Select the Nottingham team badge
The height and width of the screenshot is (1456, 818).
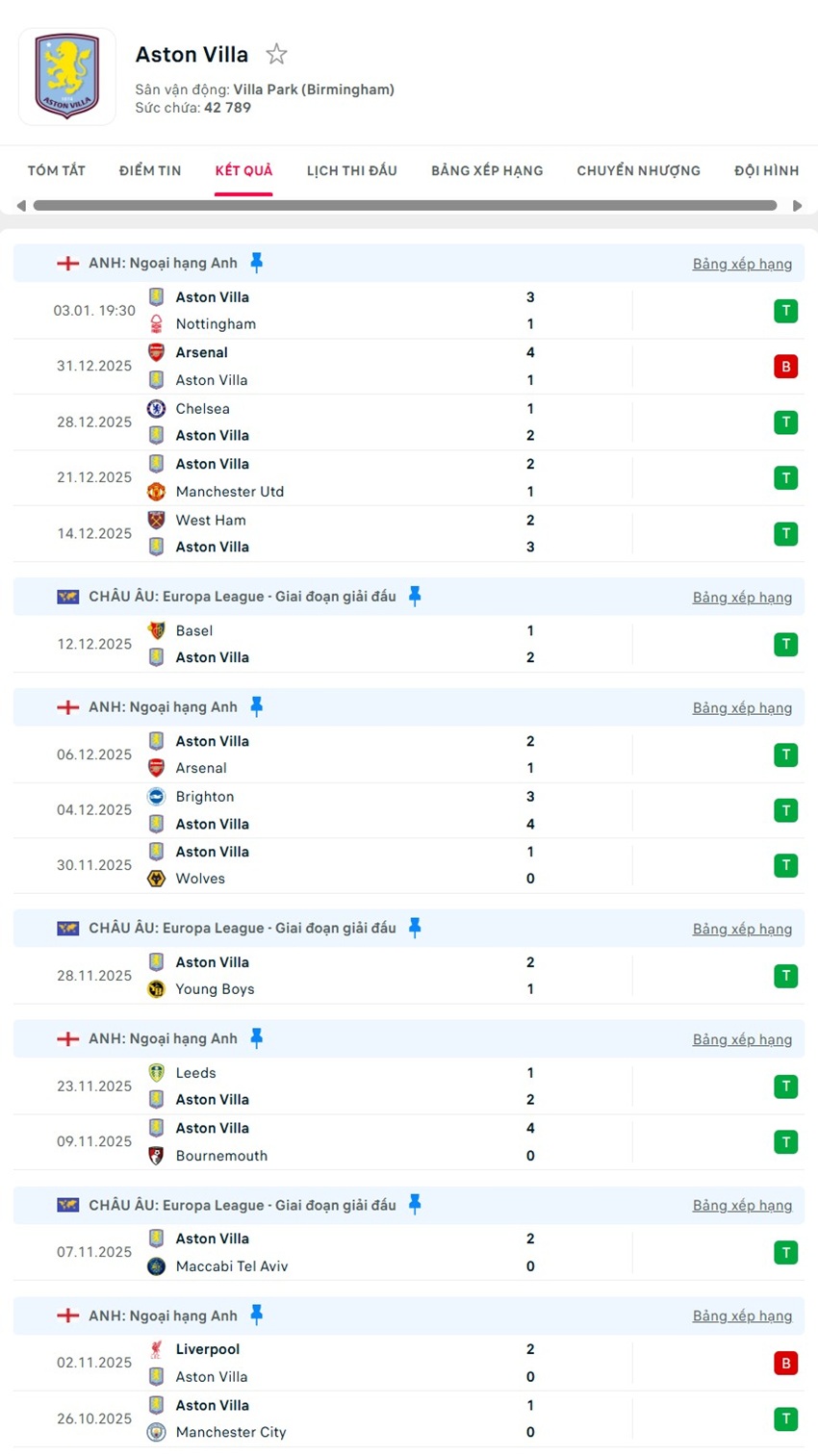click(156, 324)
